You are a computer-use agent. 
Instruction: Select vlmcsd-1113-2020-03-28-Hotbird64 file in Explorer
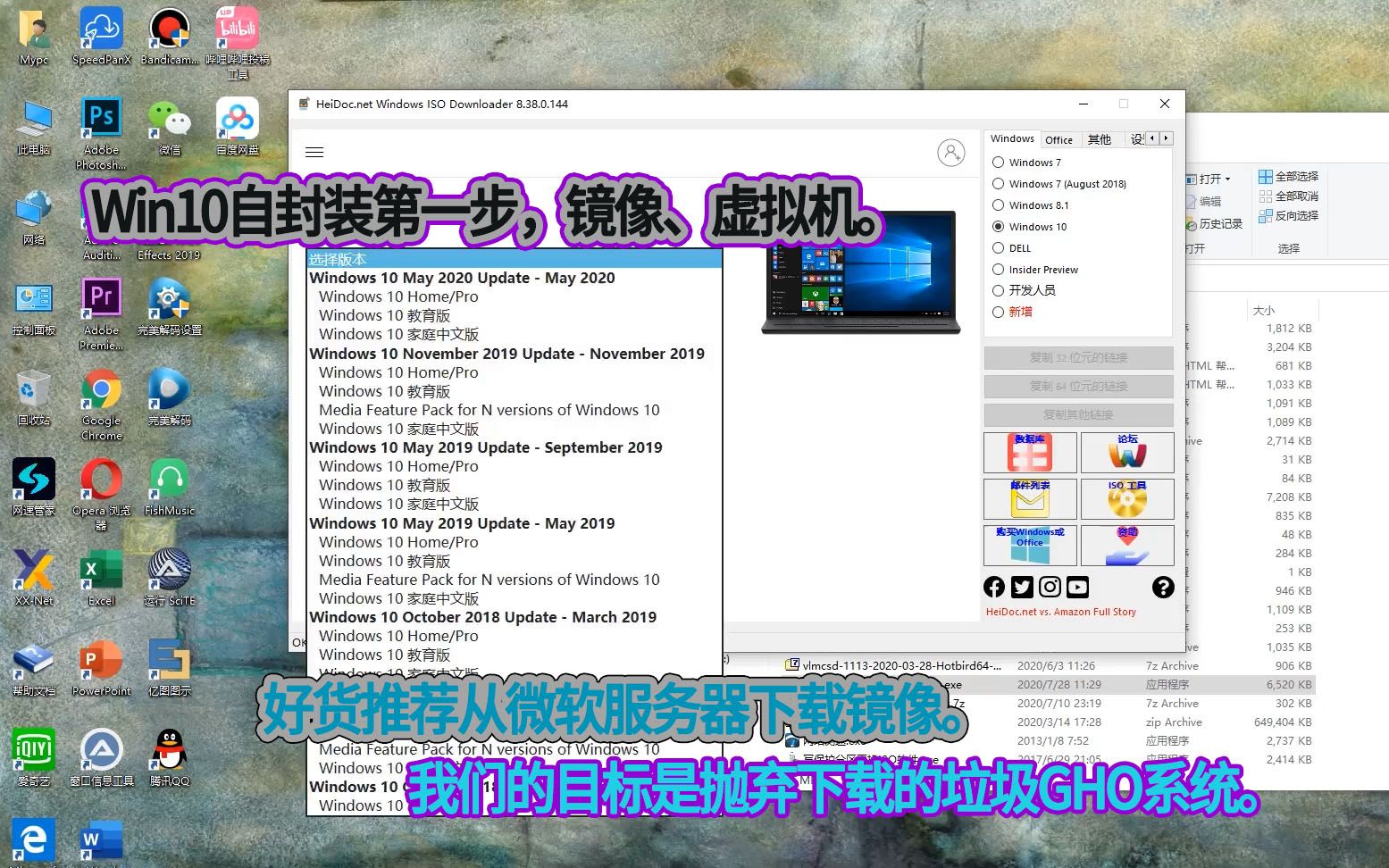pos(902,665)
